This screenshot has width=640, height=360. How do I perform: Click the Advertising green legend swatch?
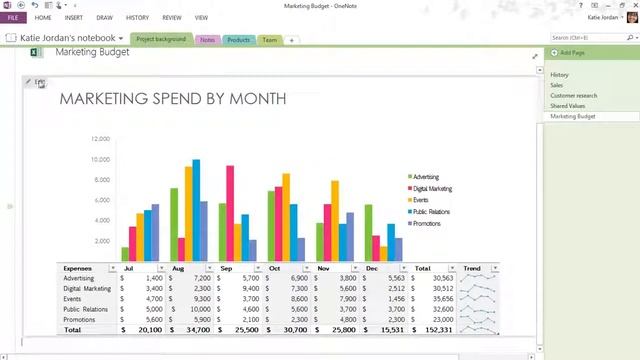(x=410, y=177)
